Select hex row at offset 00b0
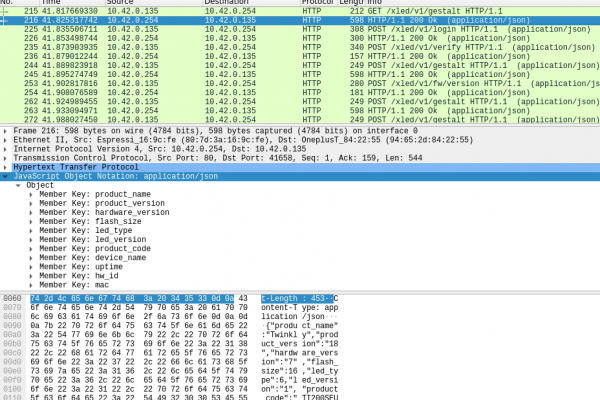The height and width of the screenshot is (400, 600). (139, 344)
